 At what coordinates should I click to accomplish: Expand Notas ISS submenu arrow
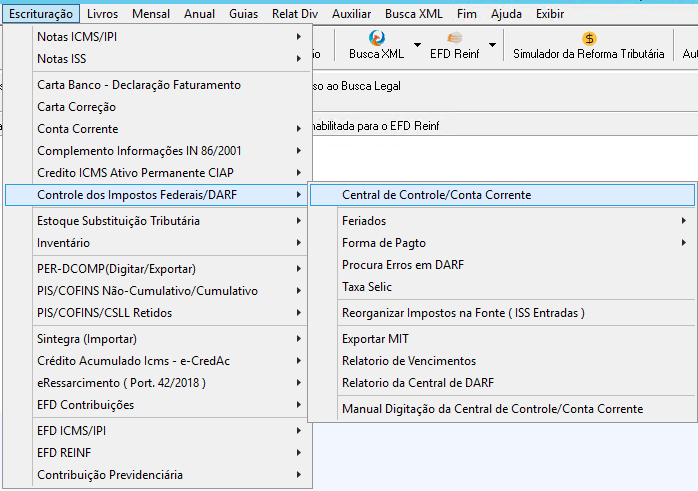tap(299, 58)
